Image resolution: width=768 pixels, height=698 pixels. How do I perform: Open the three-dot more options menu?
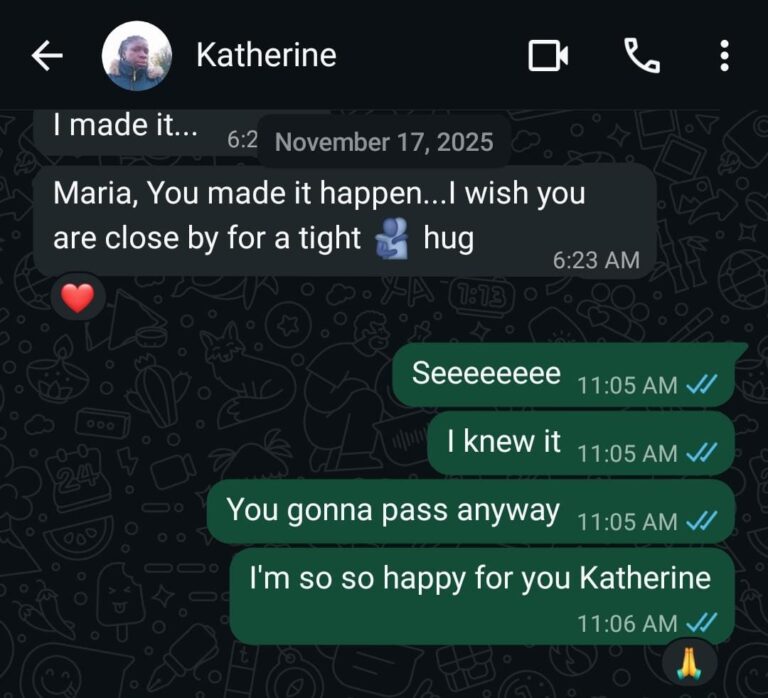click(725, 56)
